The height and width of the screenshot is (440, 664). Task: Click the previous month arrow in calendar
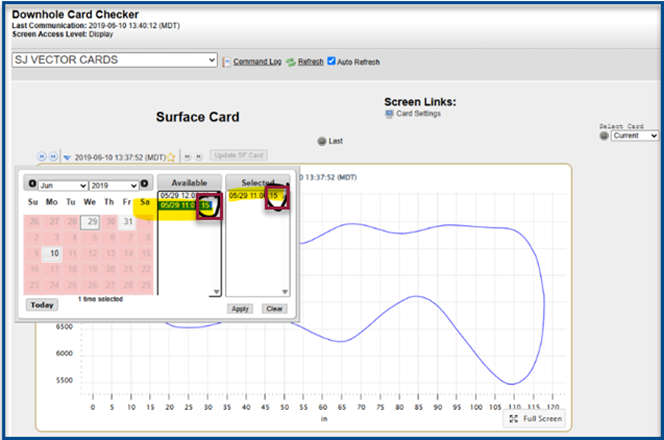pyautogui.click(x=32, y=184)
